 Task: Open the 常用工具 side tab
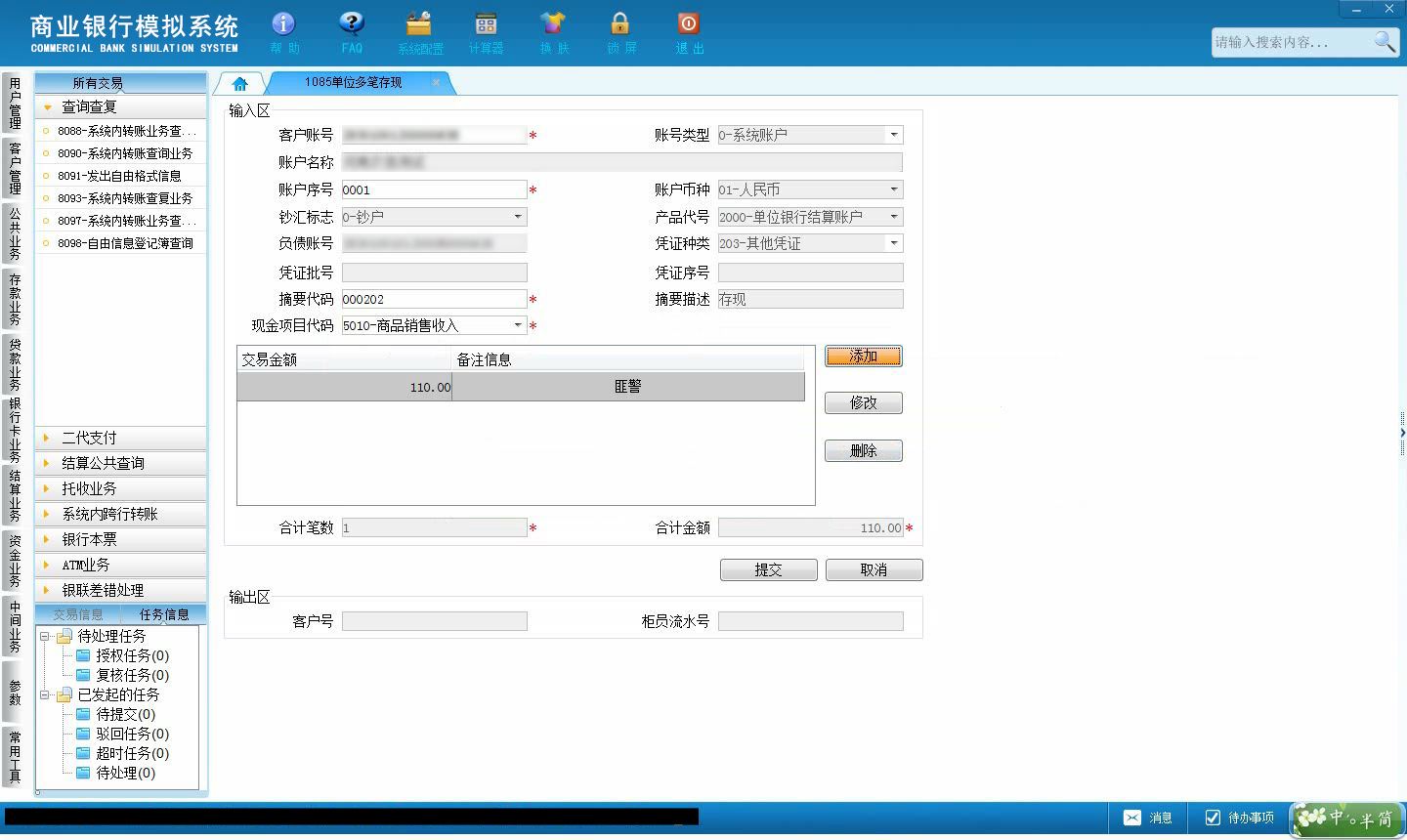click(15, 757)
